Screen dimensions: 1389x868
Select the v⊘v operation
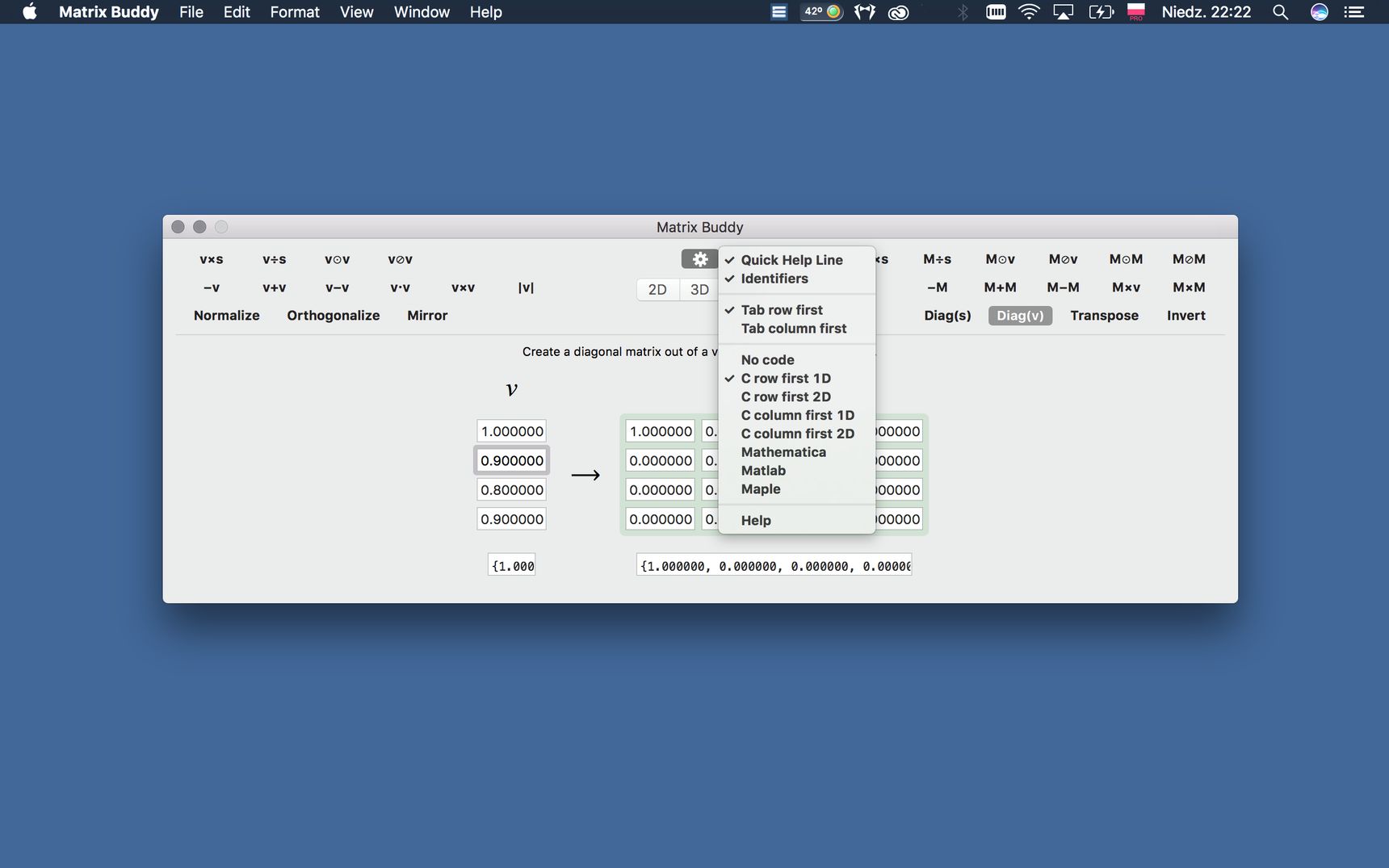point(401,259)
